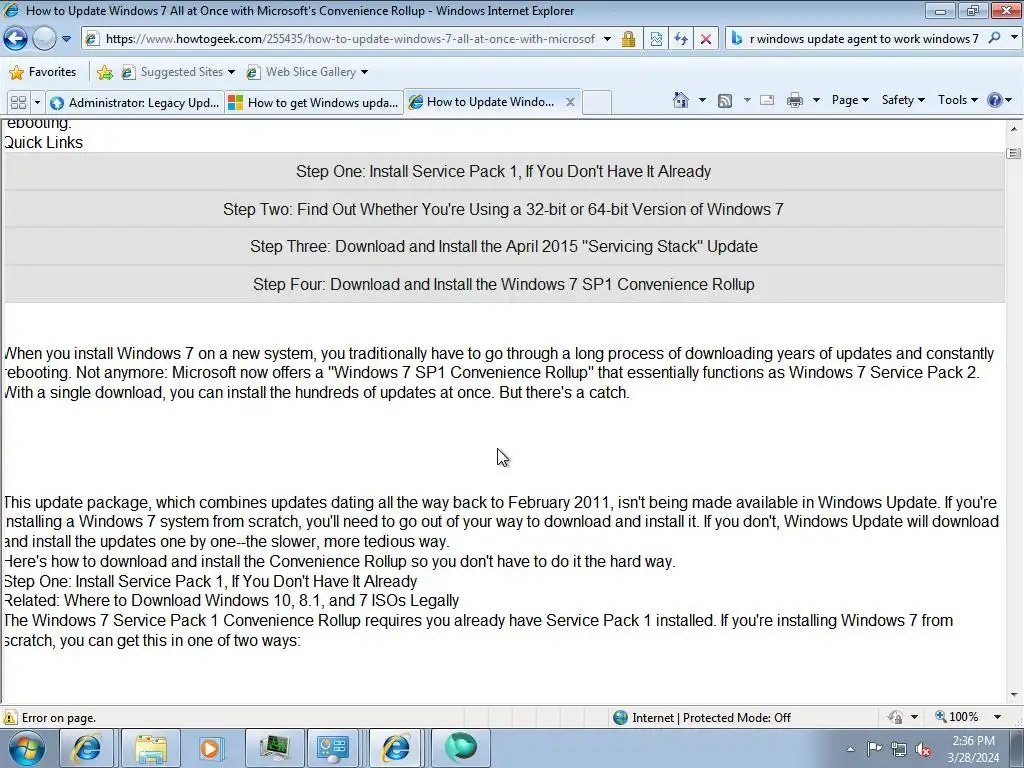
Task: Click the howtogeek URL address field
Action: tap(349, 39)
